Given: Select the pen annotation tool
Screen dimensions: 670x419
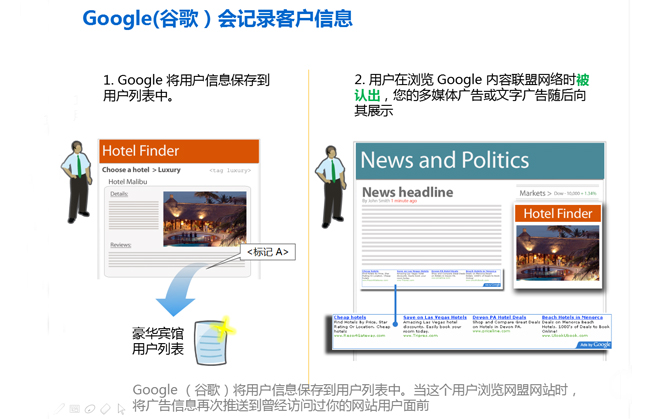Looking at the screenshot, I should click(60, 409).
